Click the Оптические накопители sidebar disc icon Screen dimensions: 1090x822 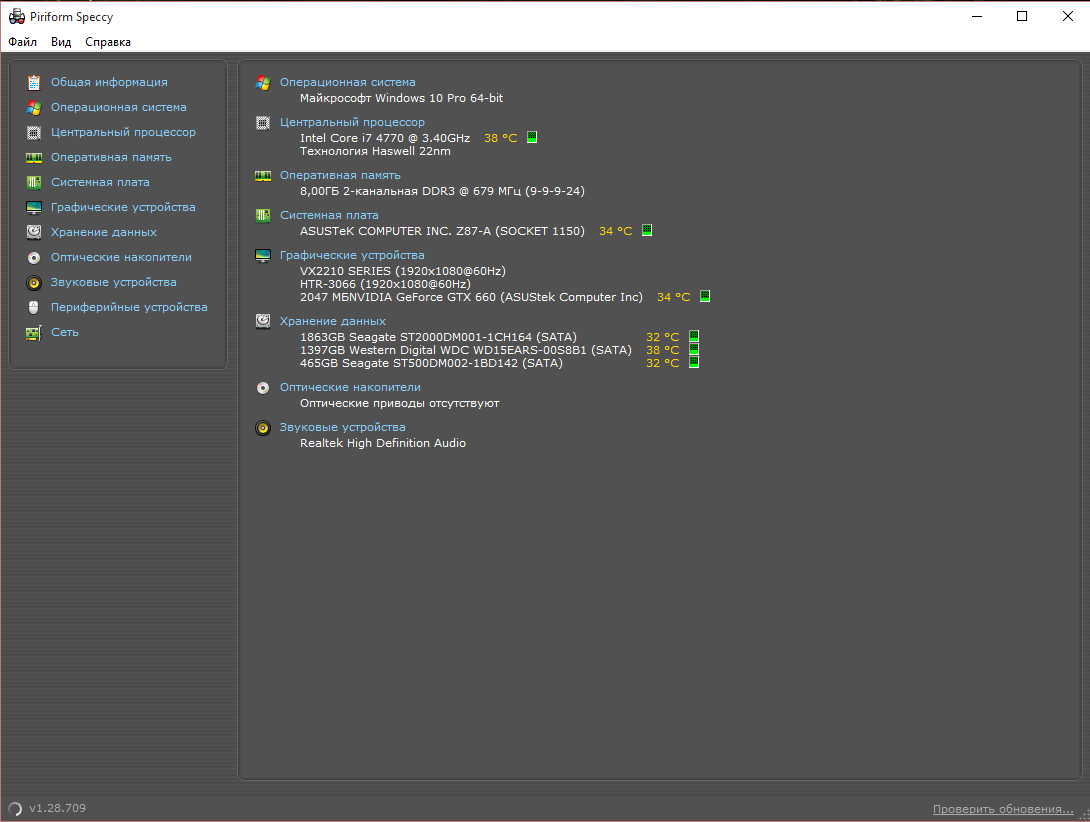33,258
